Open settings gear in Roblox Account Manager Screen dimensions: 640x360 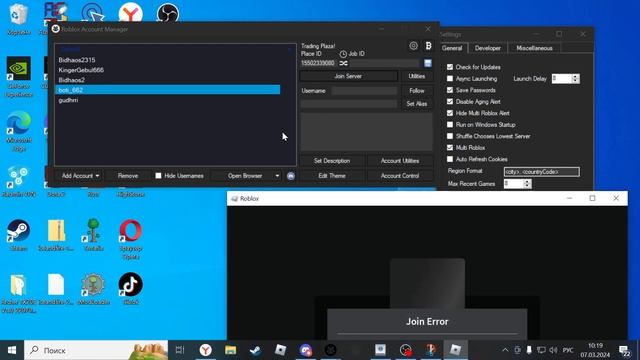[413, 46]
